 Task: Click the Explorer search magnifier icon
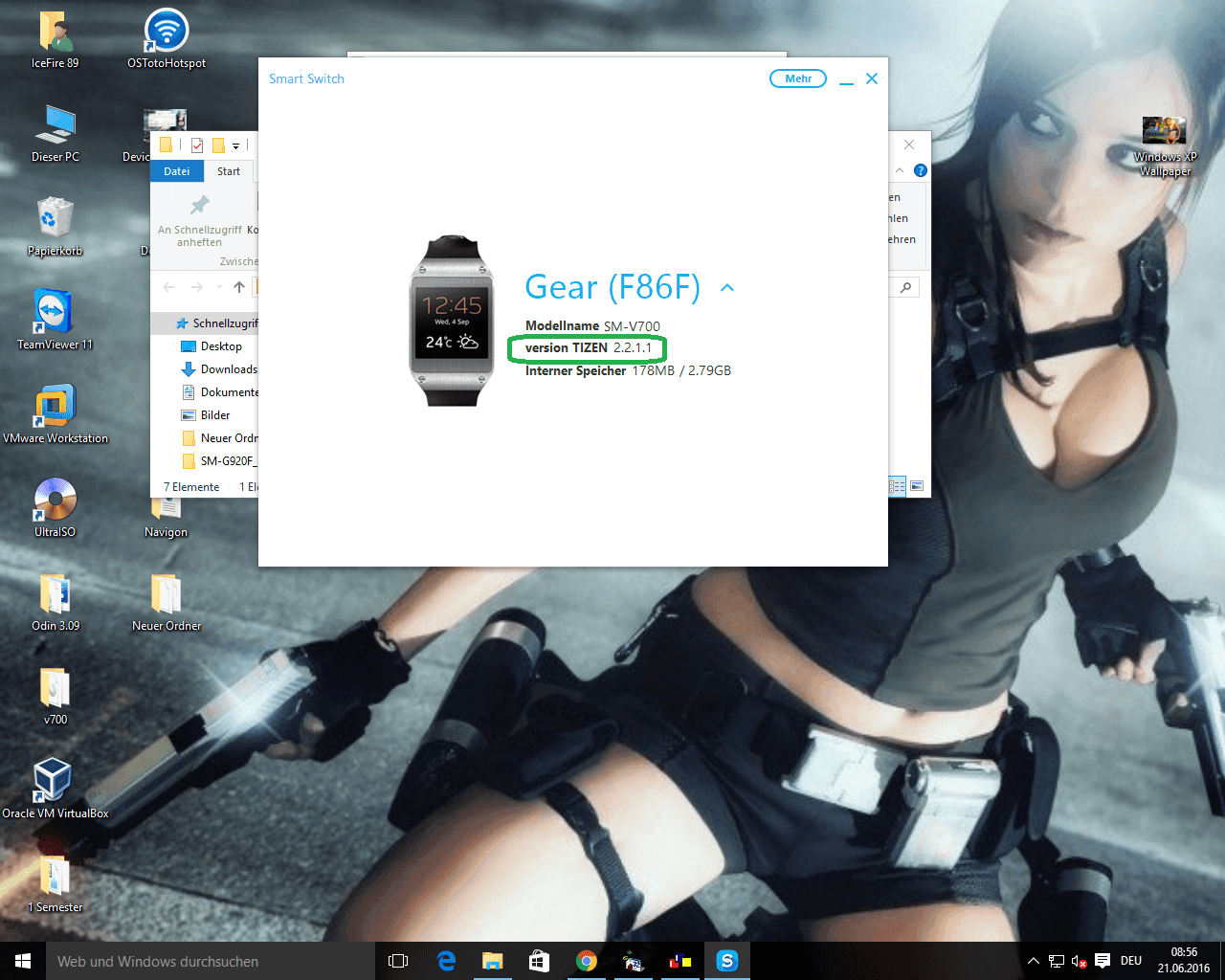point(905,287)
